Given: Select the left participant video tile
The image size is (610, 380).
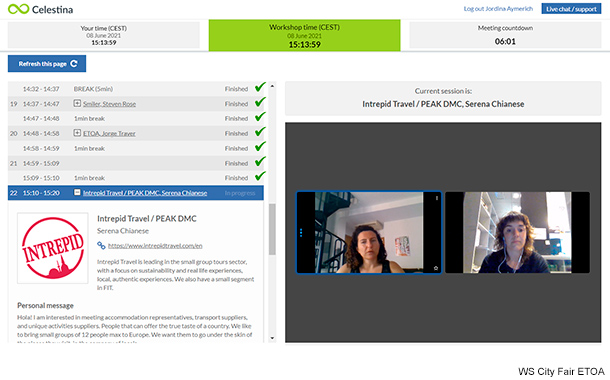Looking at the screenshot, I should [369, 232].
